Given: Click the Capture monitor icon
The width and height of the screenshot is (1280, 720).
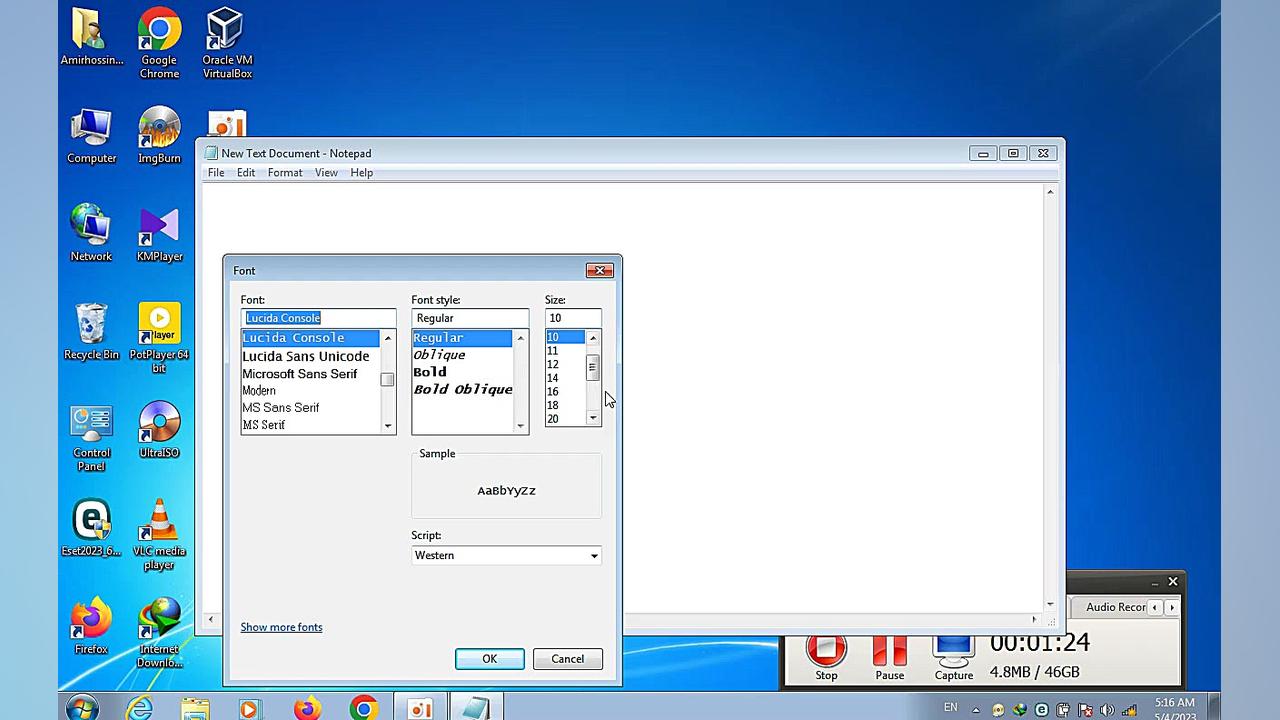Looking at the screenshot, I should 953,652.
